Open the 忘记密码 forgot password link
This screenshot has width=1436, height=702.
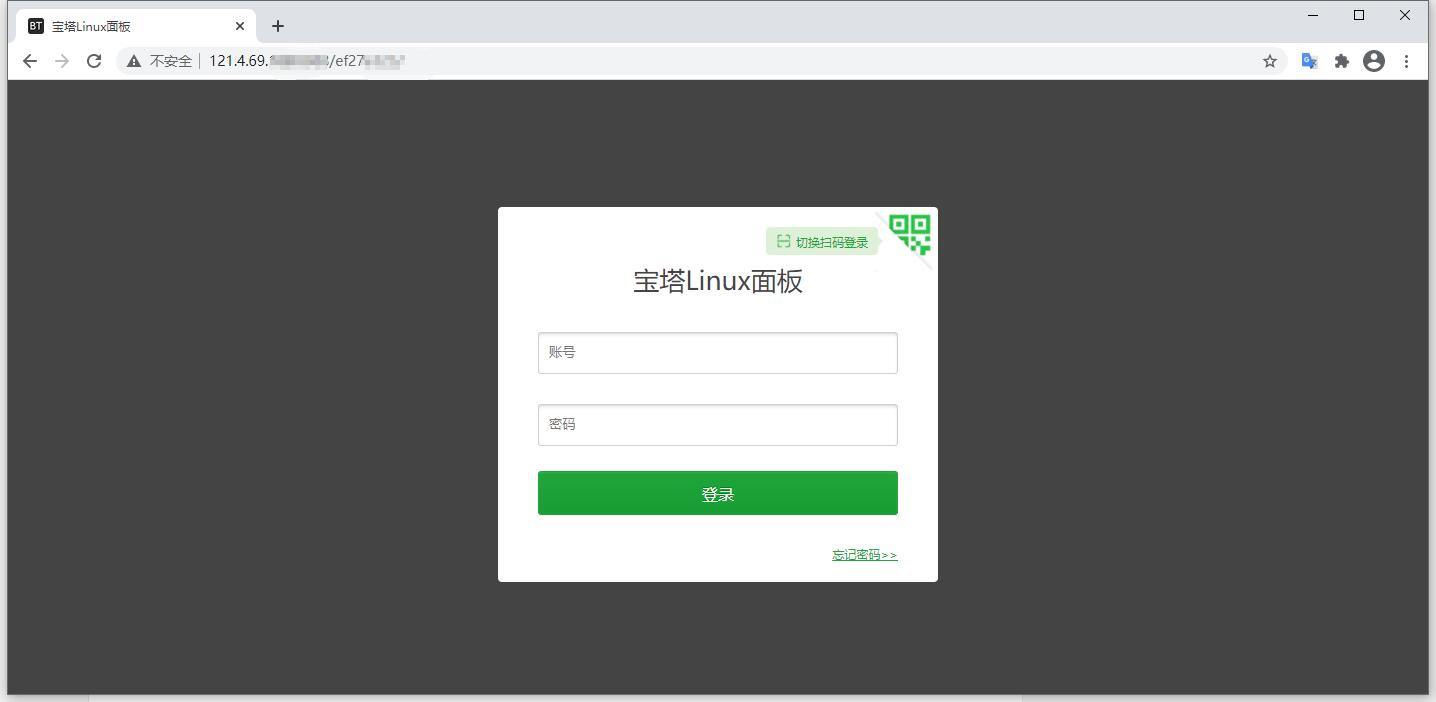click(x=865, y=555)
